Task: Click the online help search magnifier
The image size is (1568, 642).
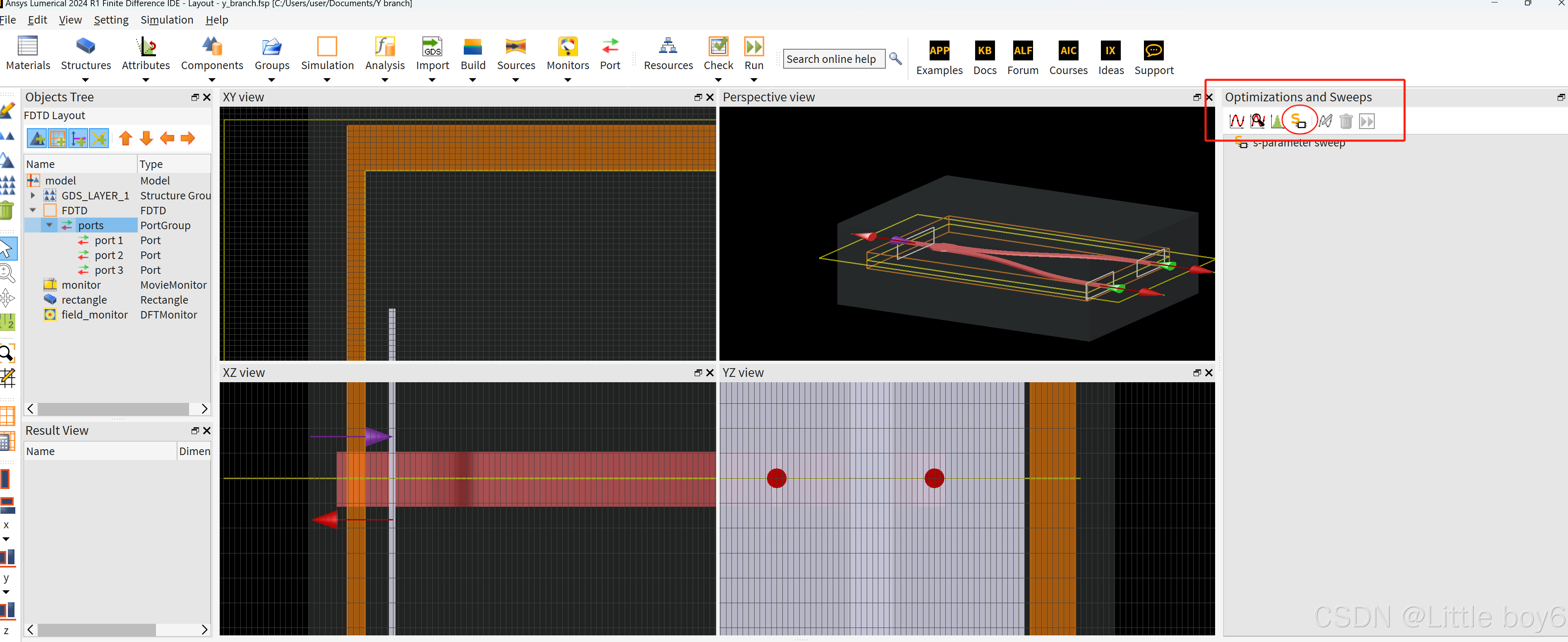Action: 895,58
